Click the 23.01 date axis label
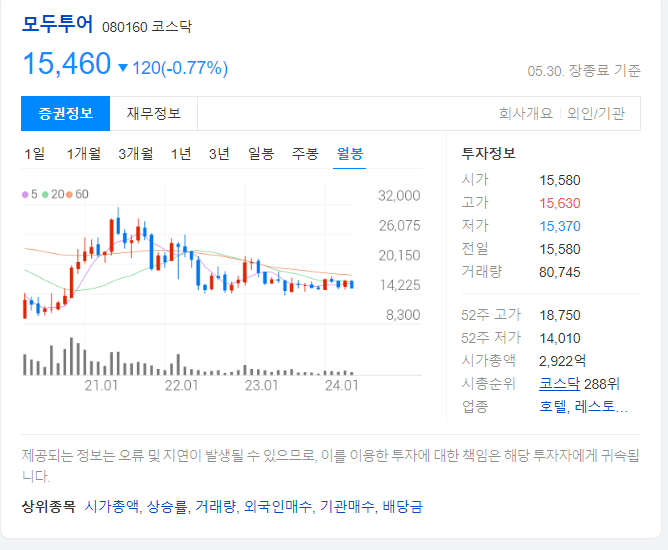Image resolution: width=668 pixels, height=550 pixels. pos(261,386)
